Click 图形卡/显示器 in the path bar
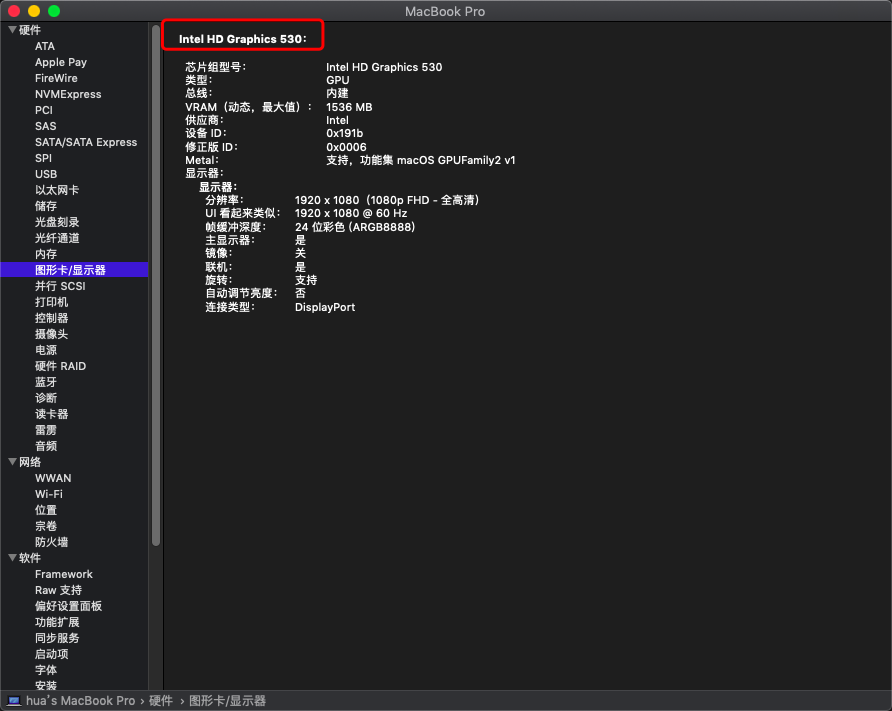Viewport: 892px width, 711px height. (228, 701)
